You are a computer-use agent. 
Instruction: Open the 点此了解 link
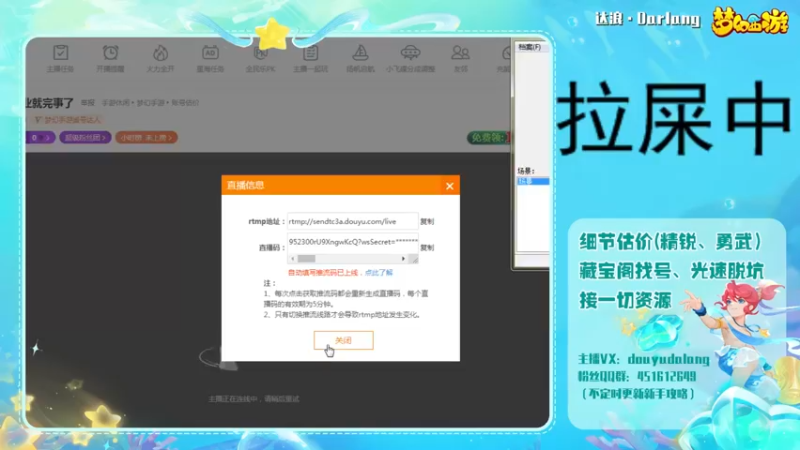coord(379,273)
